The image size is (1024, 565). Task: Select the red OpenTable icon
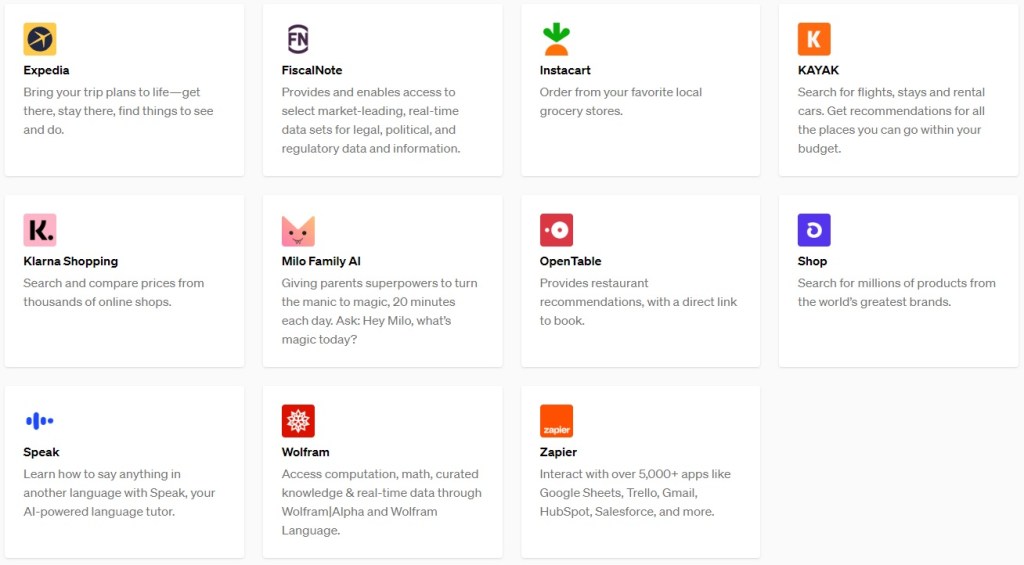click(x=556, y=230)
